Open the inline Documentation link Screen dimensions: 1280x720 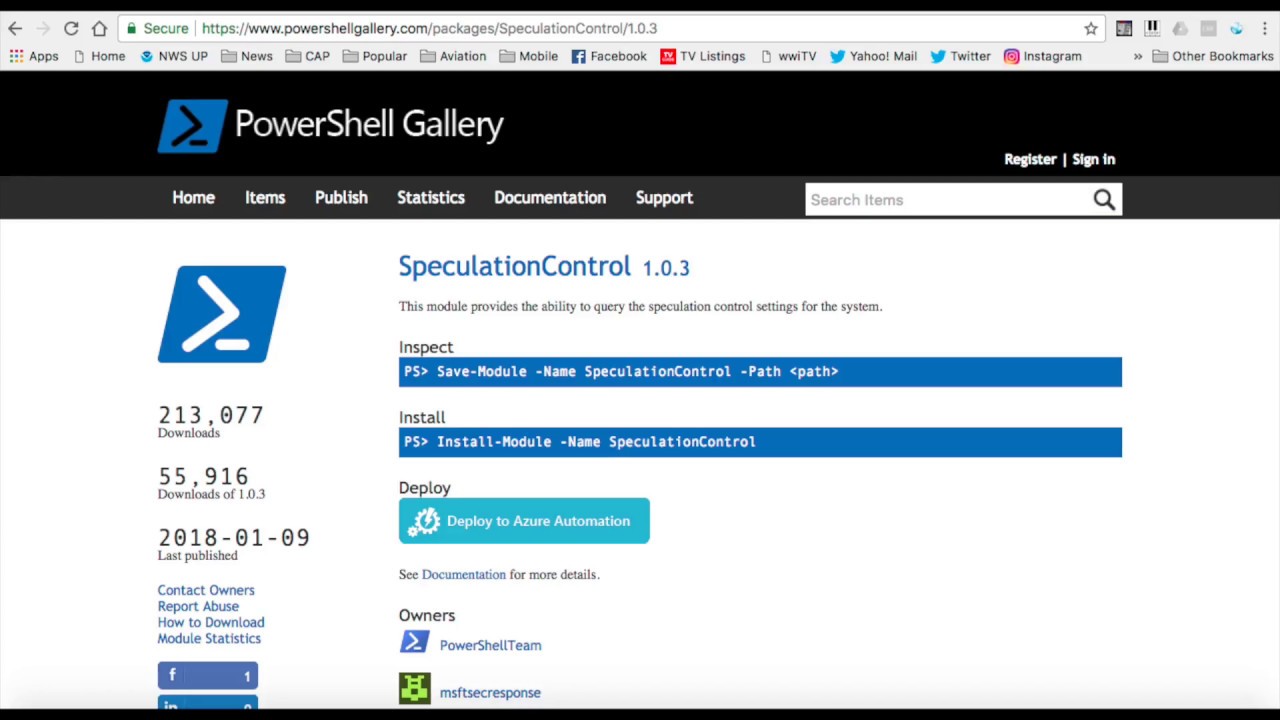[x=464, y=575]
